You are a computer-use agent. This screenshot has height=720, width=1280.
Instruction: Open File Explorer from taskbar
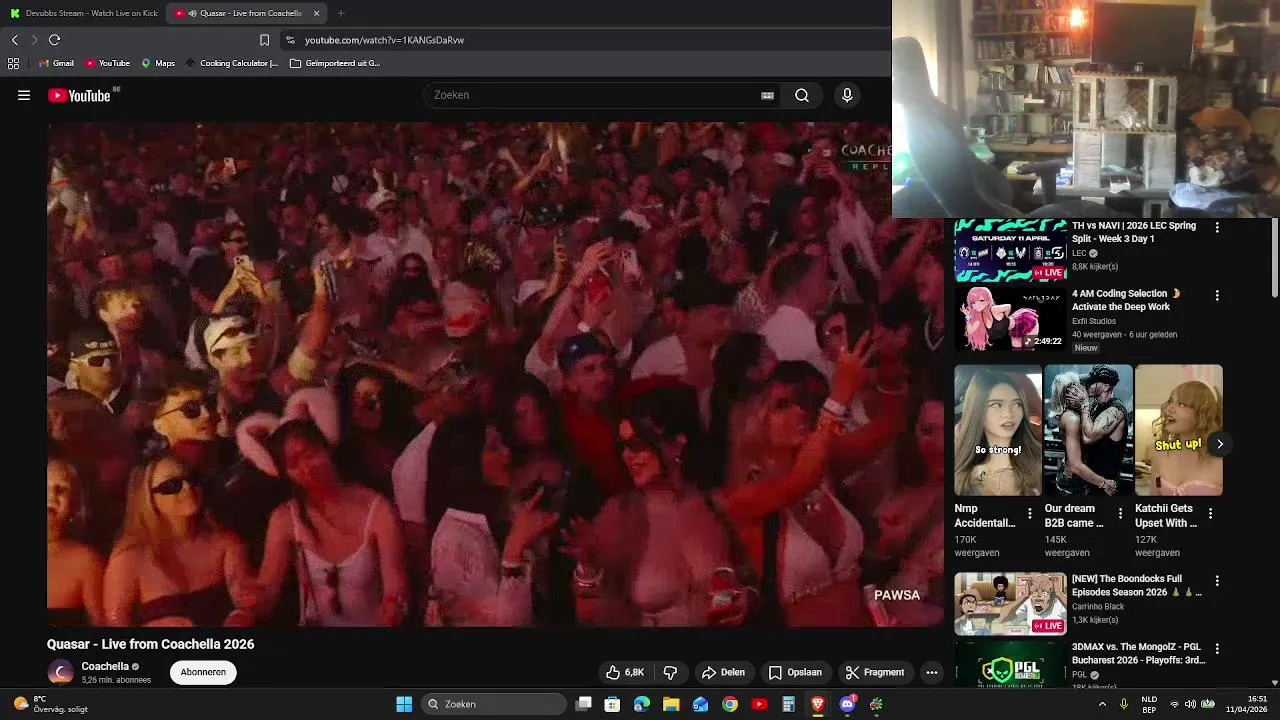(671, 704)
